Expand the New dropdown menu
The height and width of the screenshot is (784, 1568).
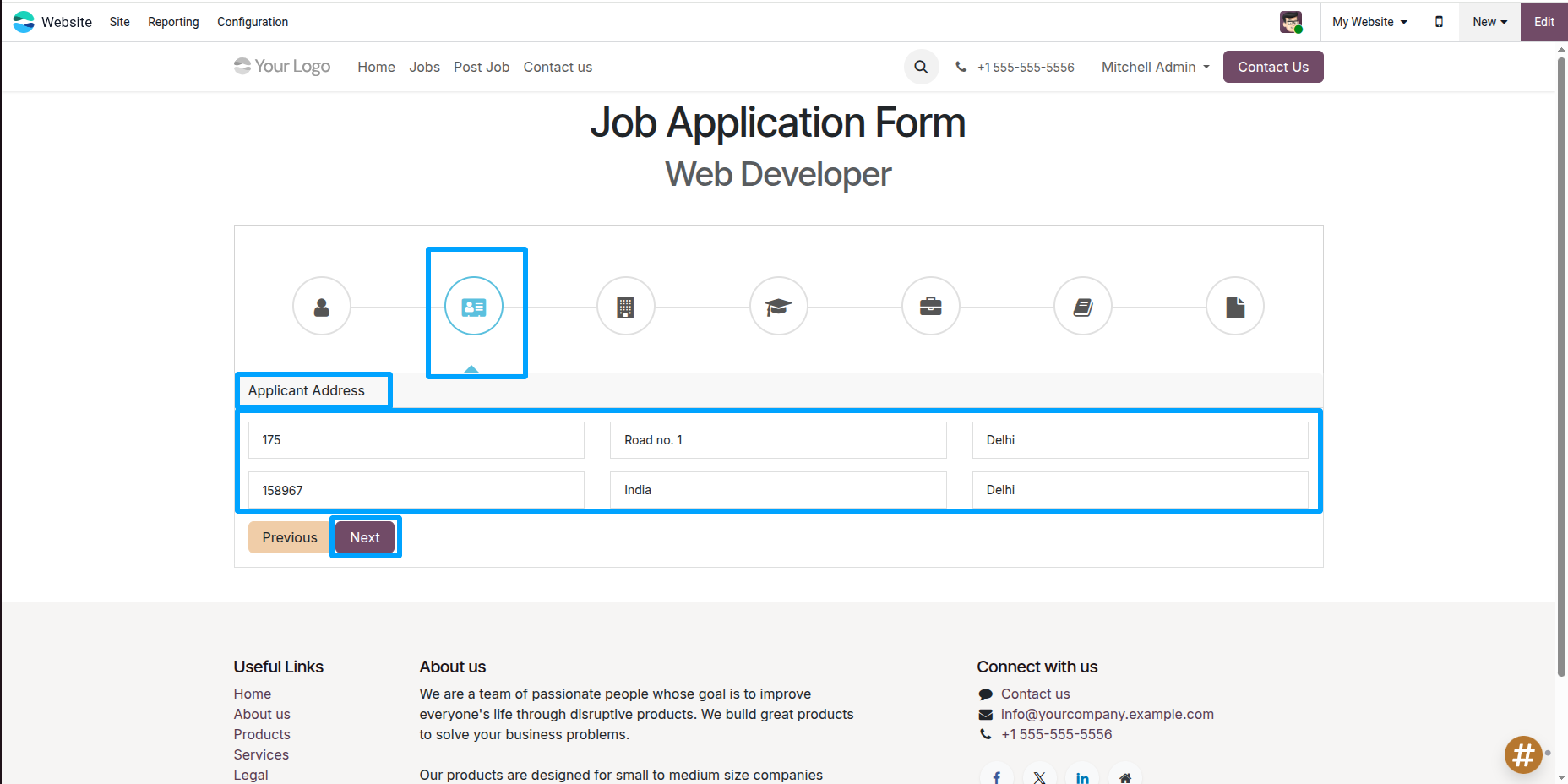click(x=1489, y=21)
